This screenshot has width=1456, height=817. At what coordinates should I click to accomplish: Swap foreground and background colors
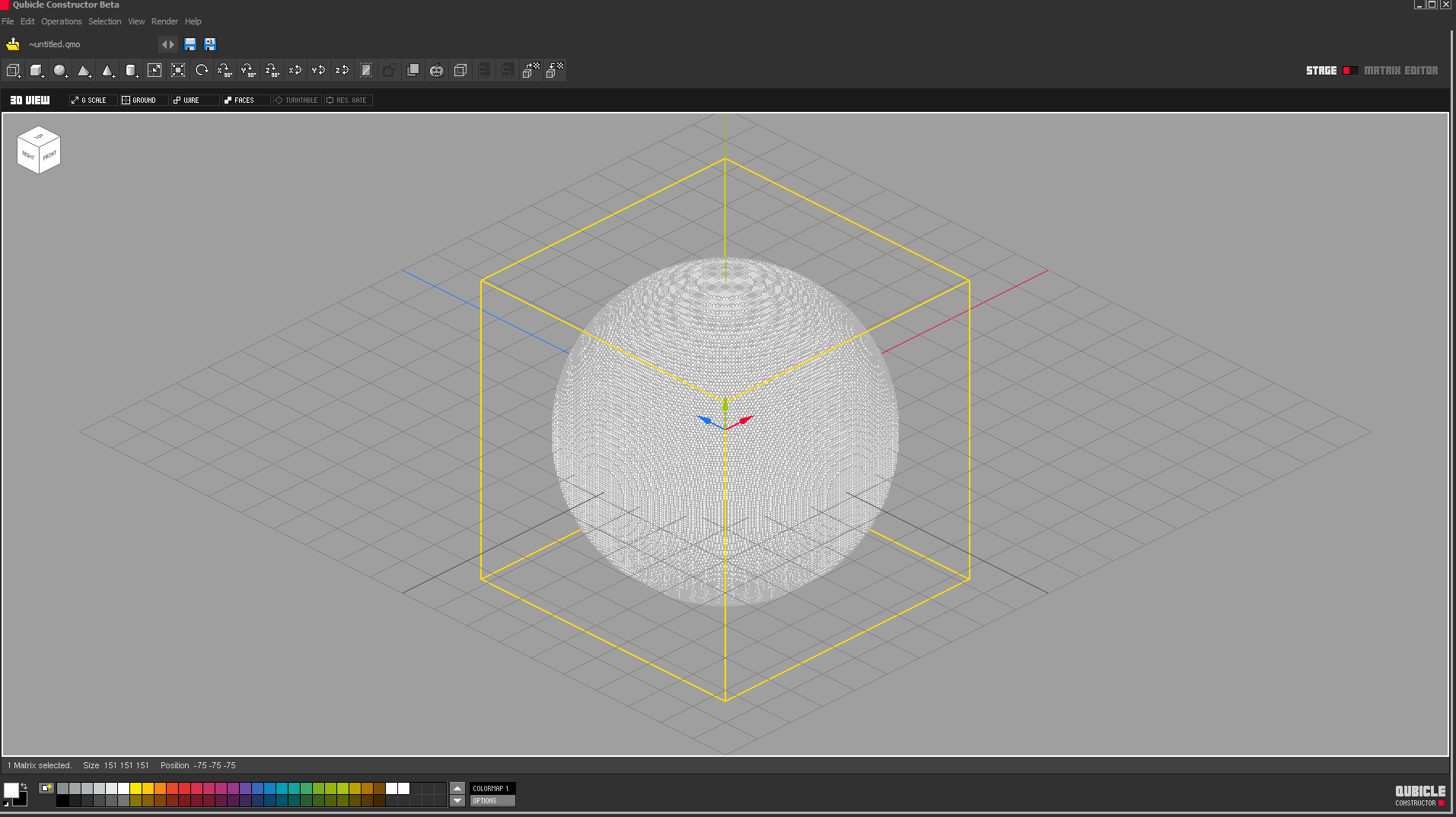click(24, 787)
